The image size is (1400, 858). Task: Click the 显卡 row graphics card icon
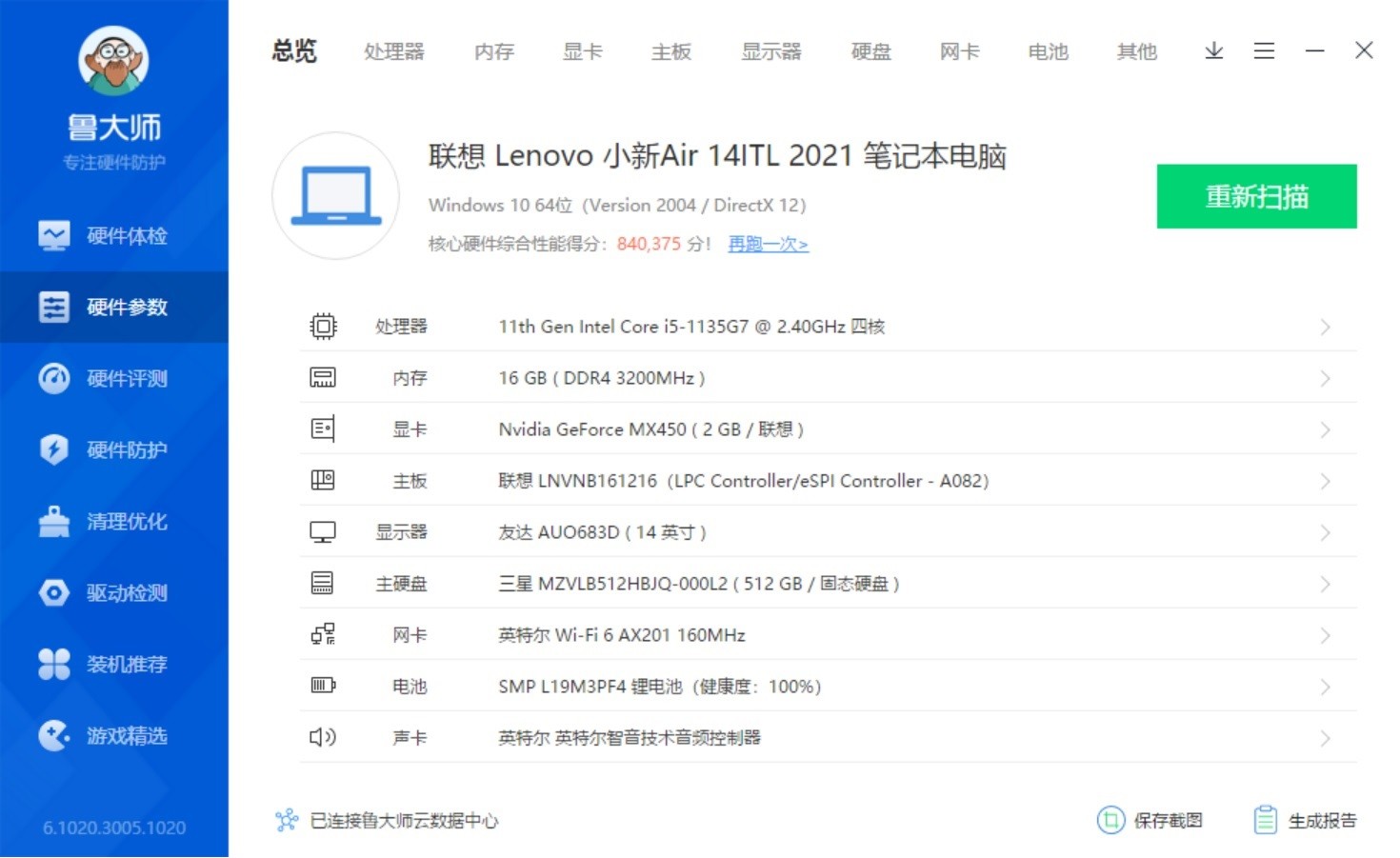click(323, 429)
